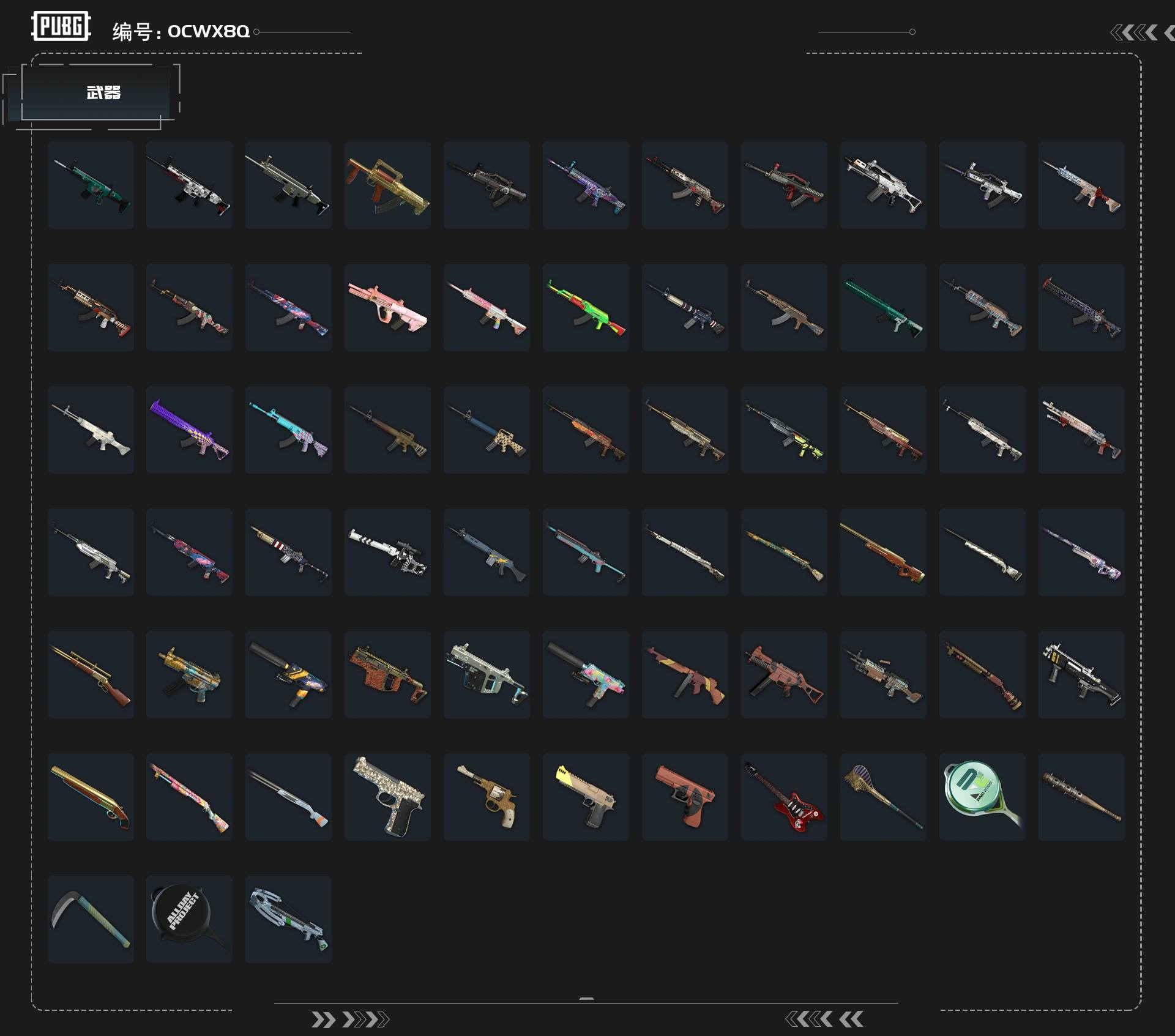1175x1036 pixels.
Task: Choose the white scoped VSS with teeth pattern
Action: tap(387, 552)
